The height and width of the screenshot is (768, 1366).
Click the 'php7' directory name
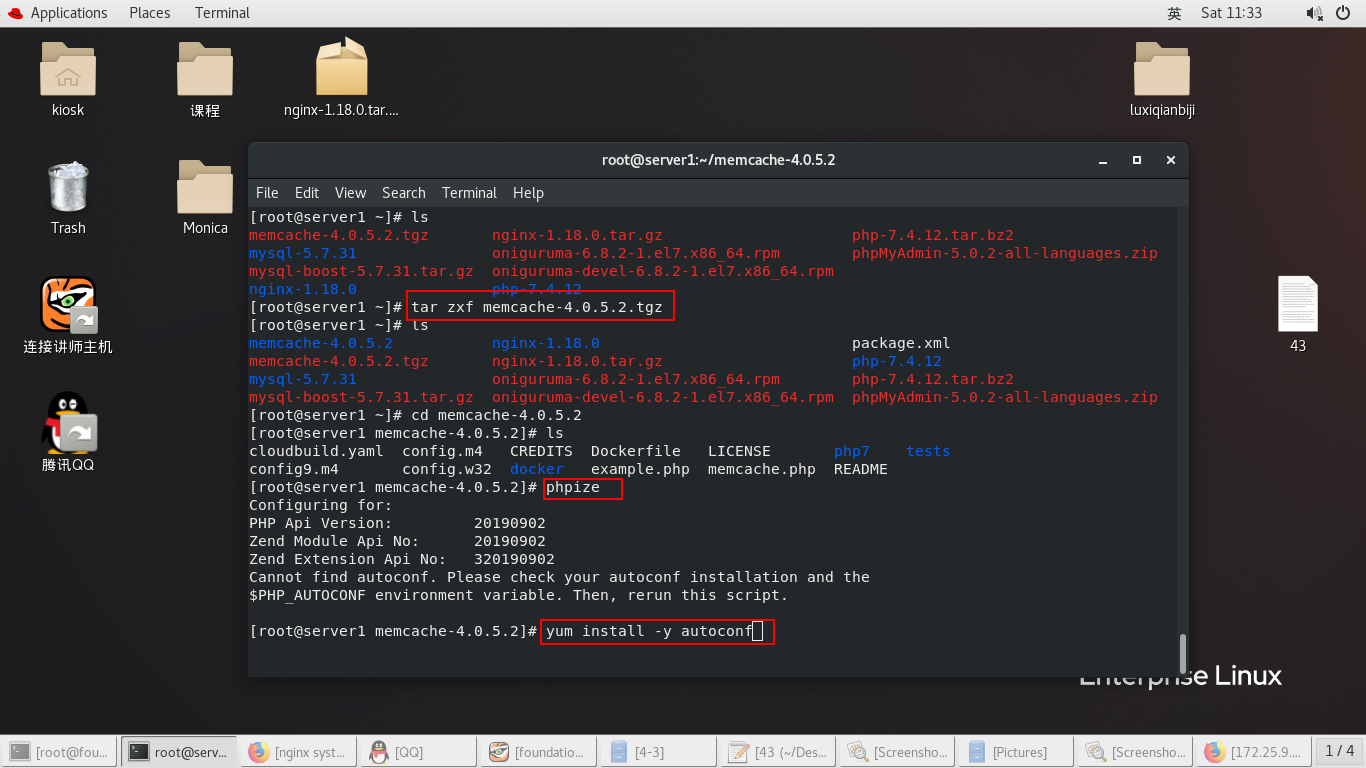pos(852,451)
